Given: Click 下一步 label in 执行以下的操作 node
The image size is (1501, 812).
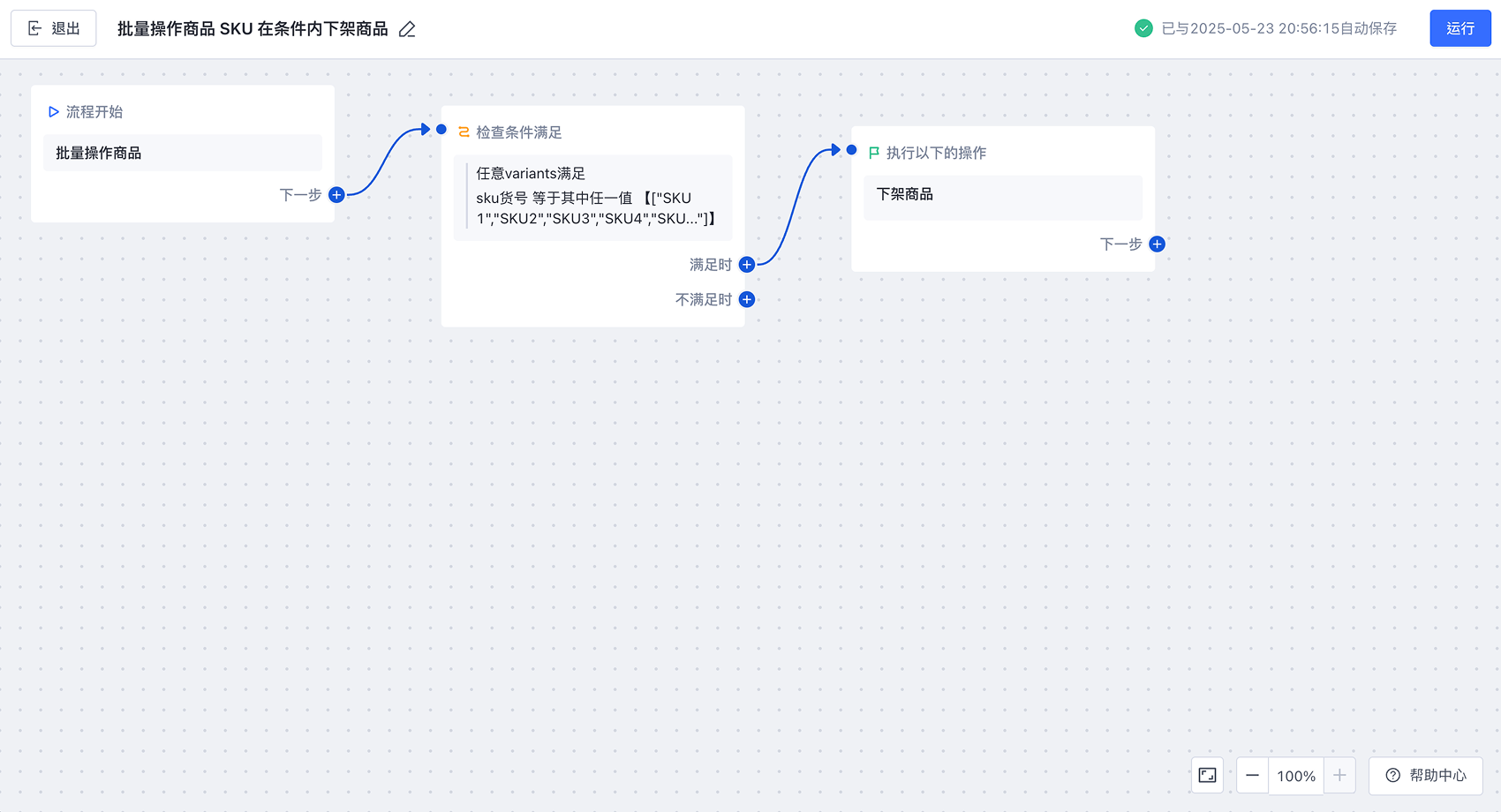Looking at the screenshot, I should pos(1121,244).
